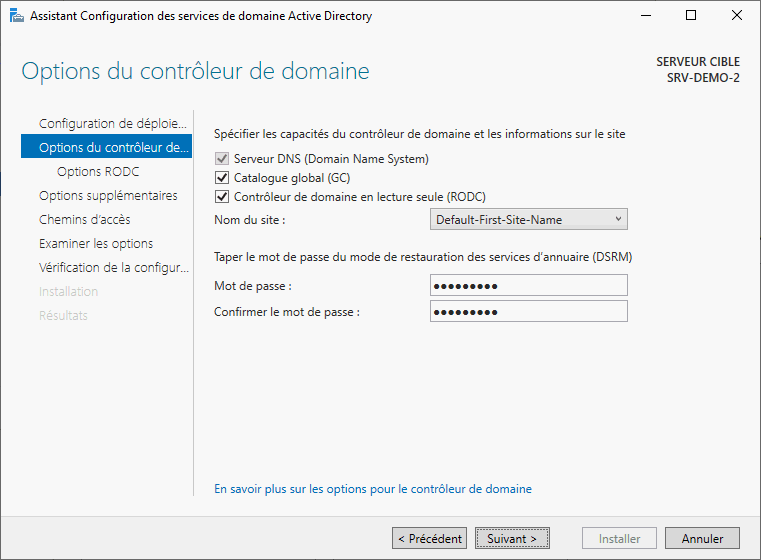761x560 pixels.
Task: Click the Mot de passe field
Action: (x=528, y=286)
